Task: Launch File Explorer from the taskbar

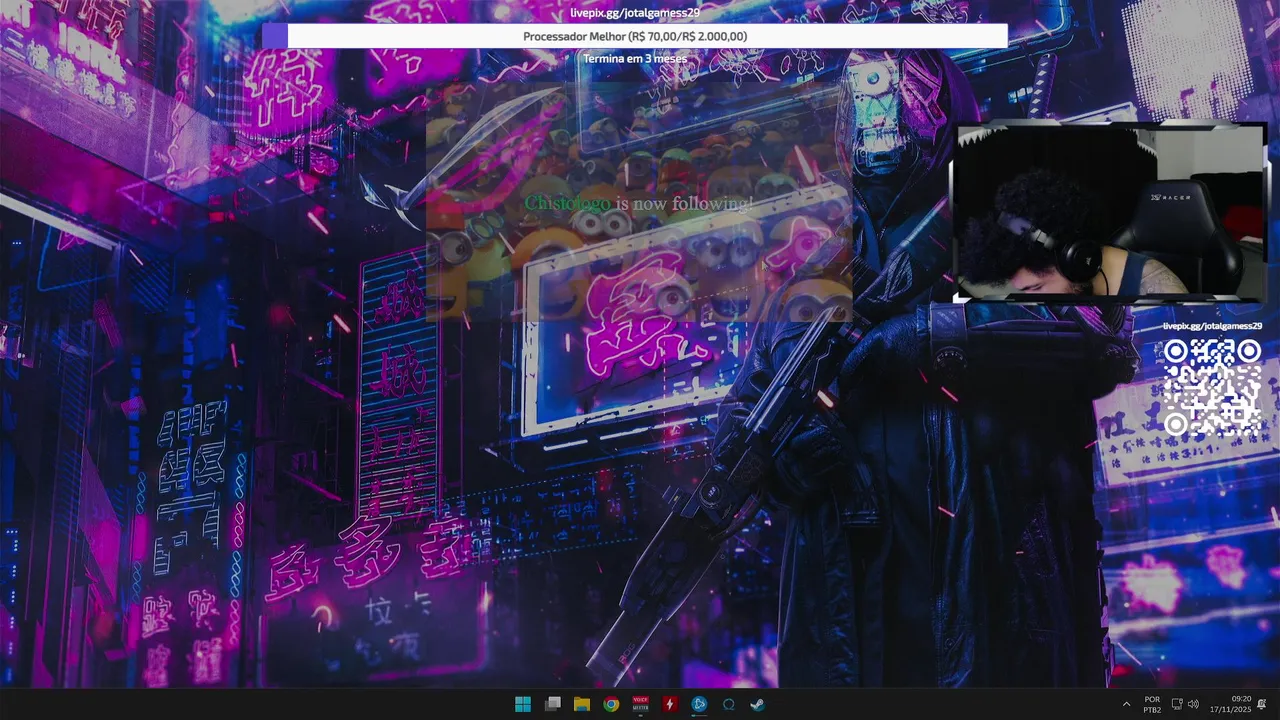Action: [581, 704]
